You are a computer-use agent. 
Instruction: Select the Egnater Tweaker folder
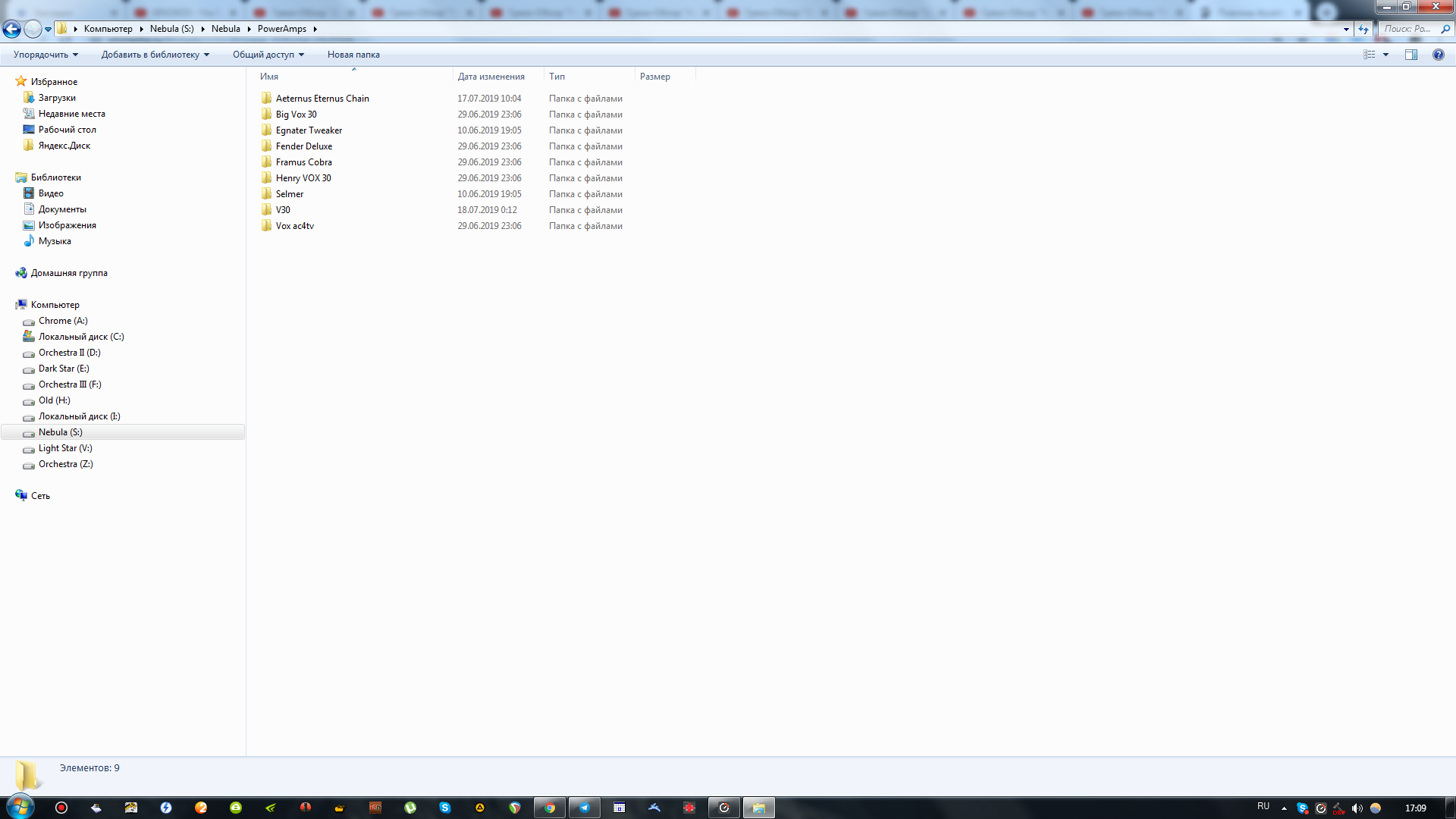click(x=309, y=130)
